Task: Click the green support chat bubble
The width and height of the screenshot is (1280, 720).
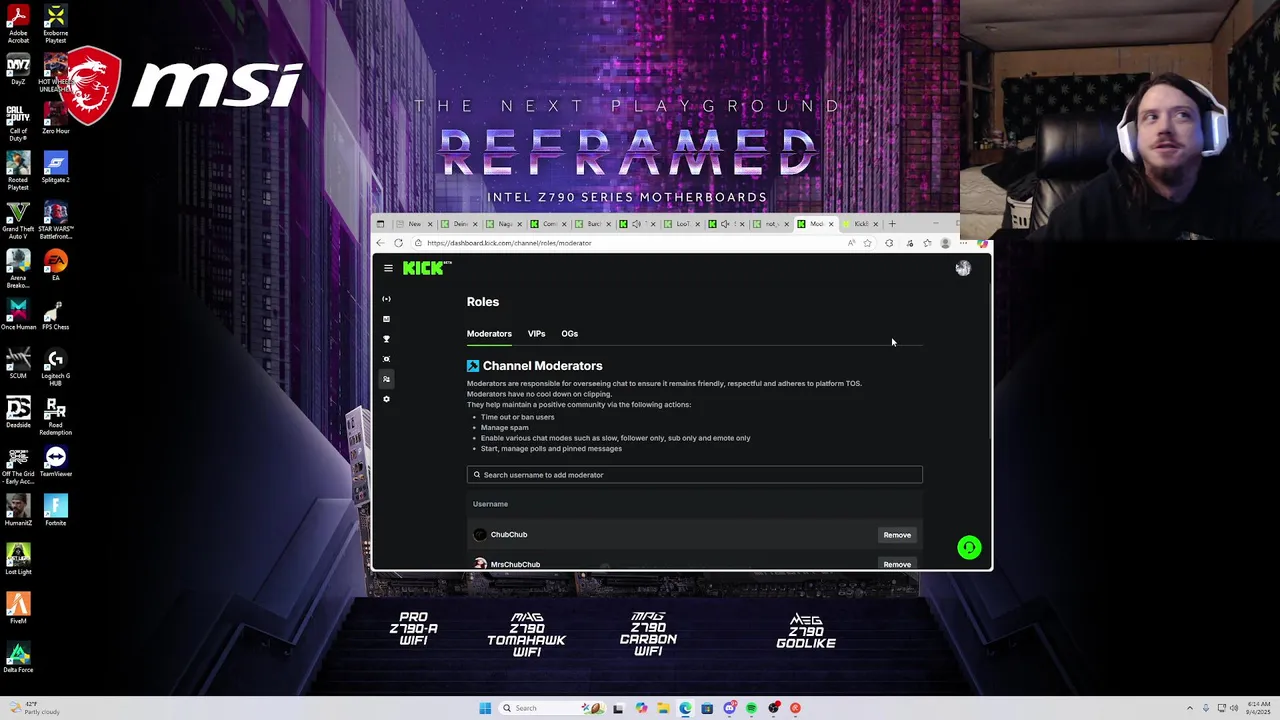Action: point(969,547)
